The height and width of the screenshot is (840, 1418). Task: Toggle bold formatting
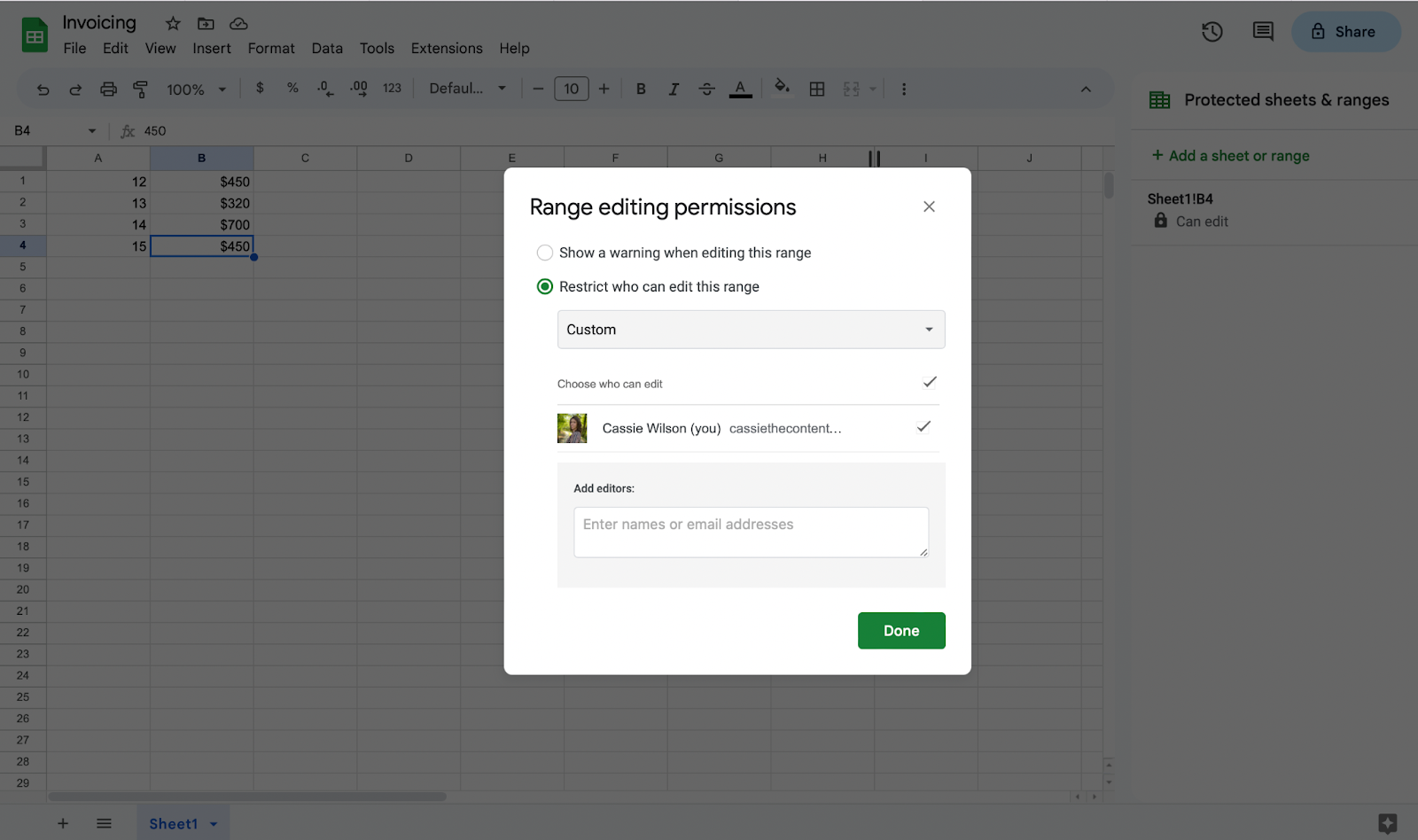point(641,89)
